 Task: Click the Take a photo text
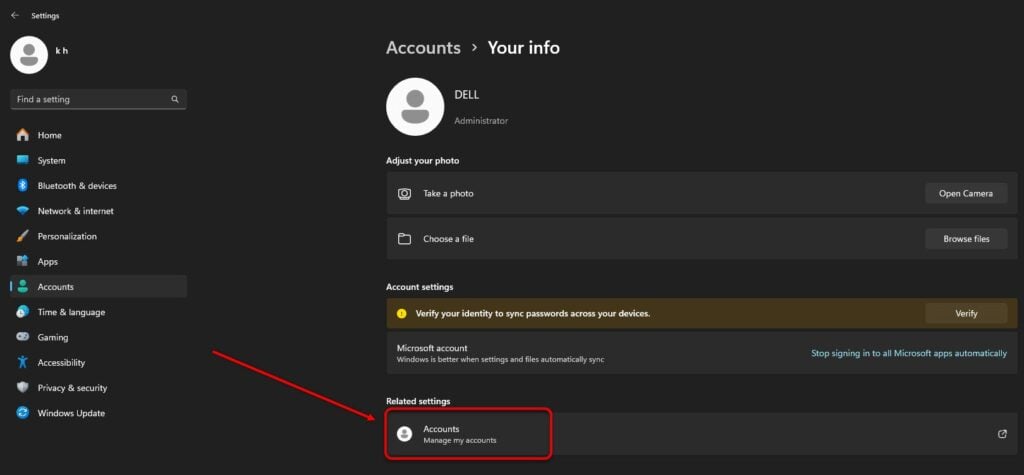click(449, 193)
